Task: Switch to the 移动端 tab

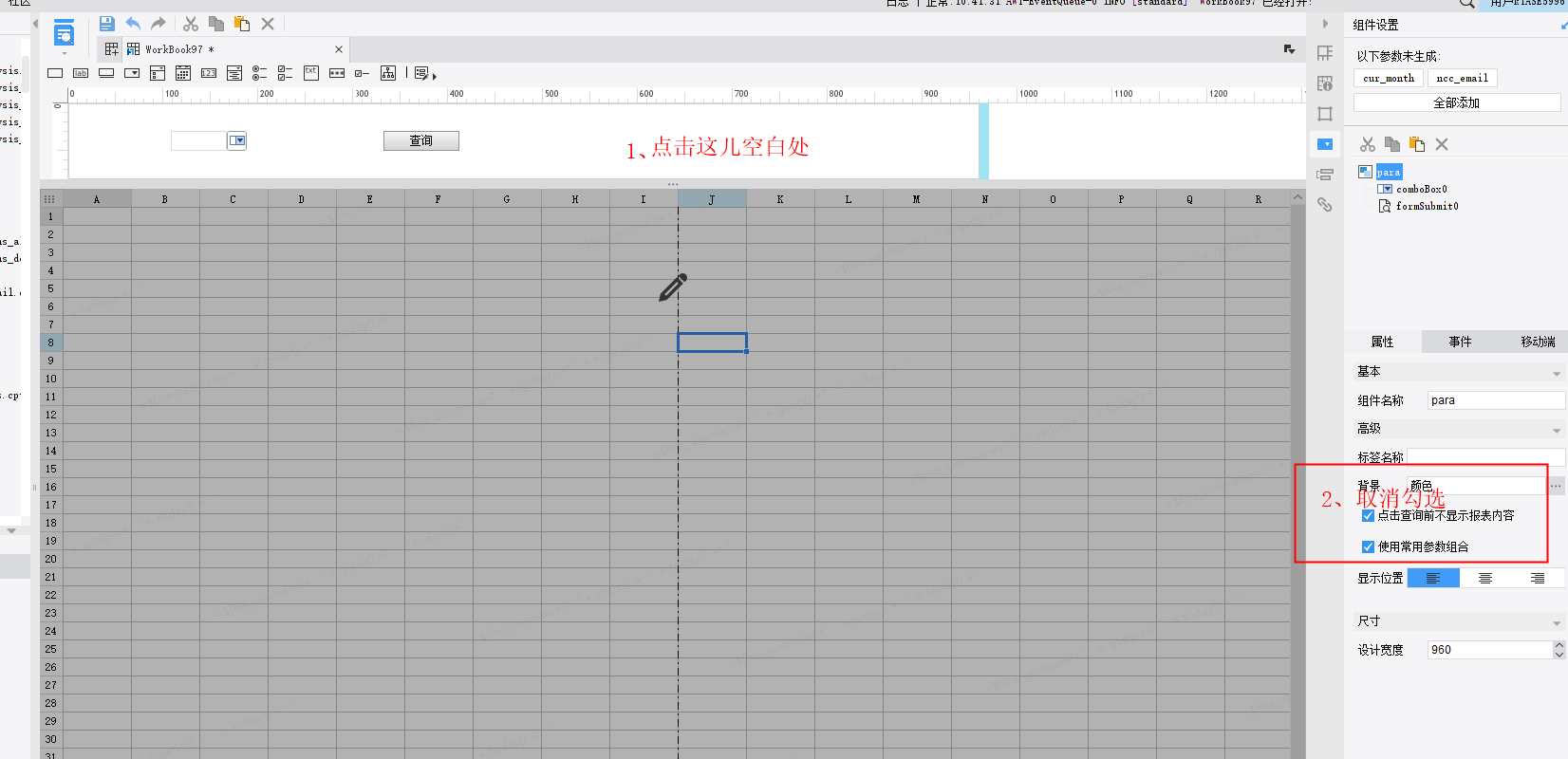Action: 1538,342
